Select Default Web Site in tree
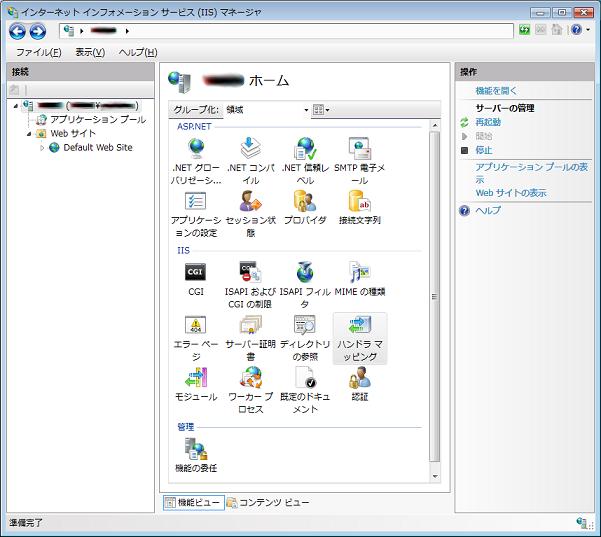Image resolution: width=601 pixels, height=537 pixels. point(98,148)
